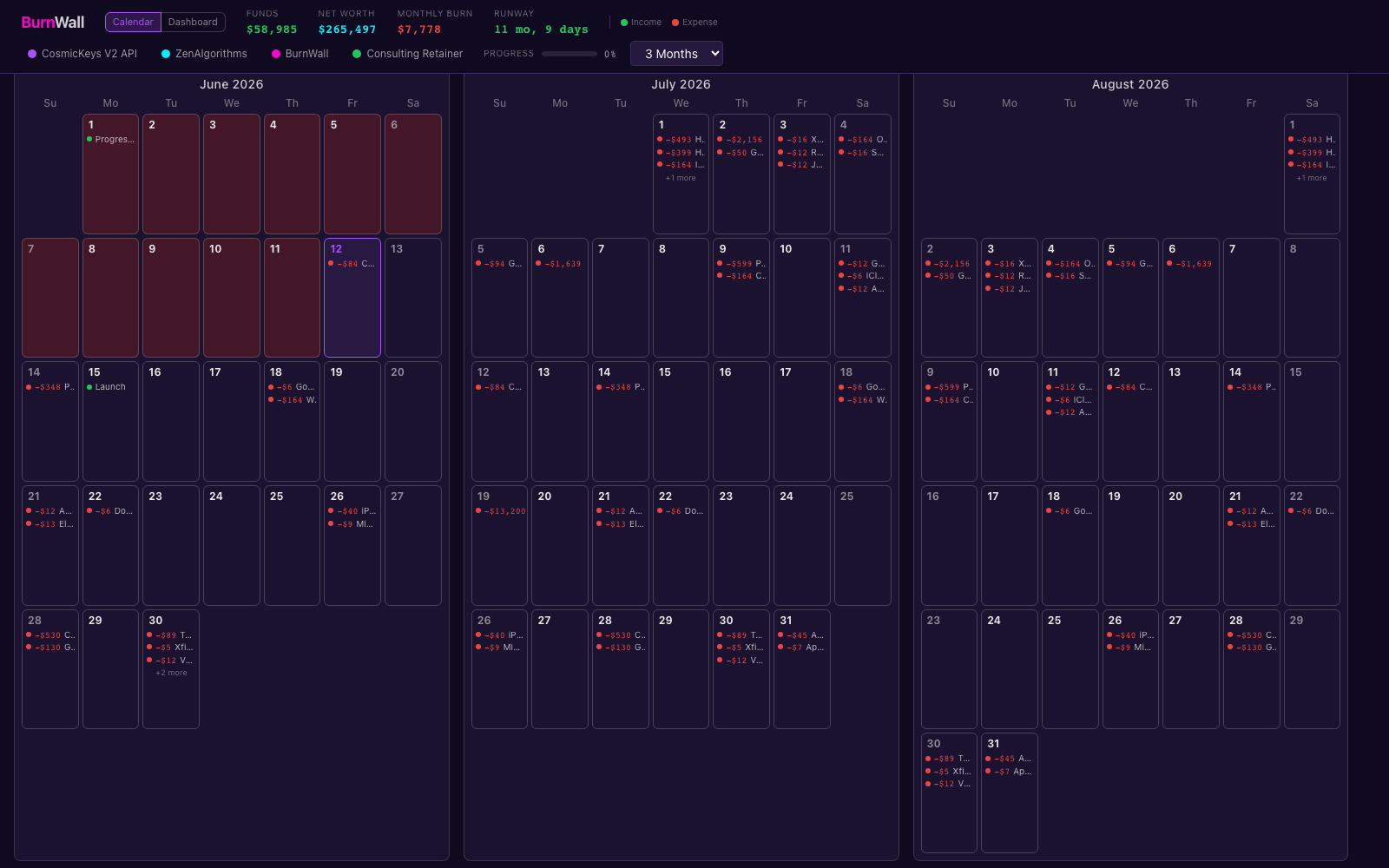Screen dimensions: 1389x868
Task: Click the -$530 expense on July 28
Action: (x=621, y=635)
